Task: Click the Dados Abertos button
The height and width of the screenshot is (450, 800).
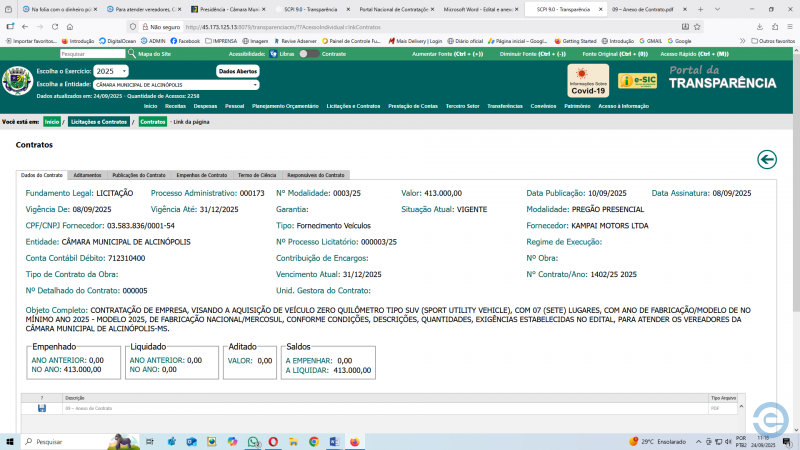Action: 238,71
